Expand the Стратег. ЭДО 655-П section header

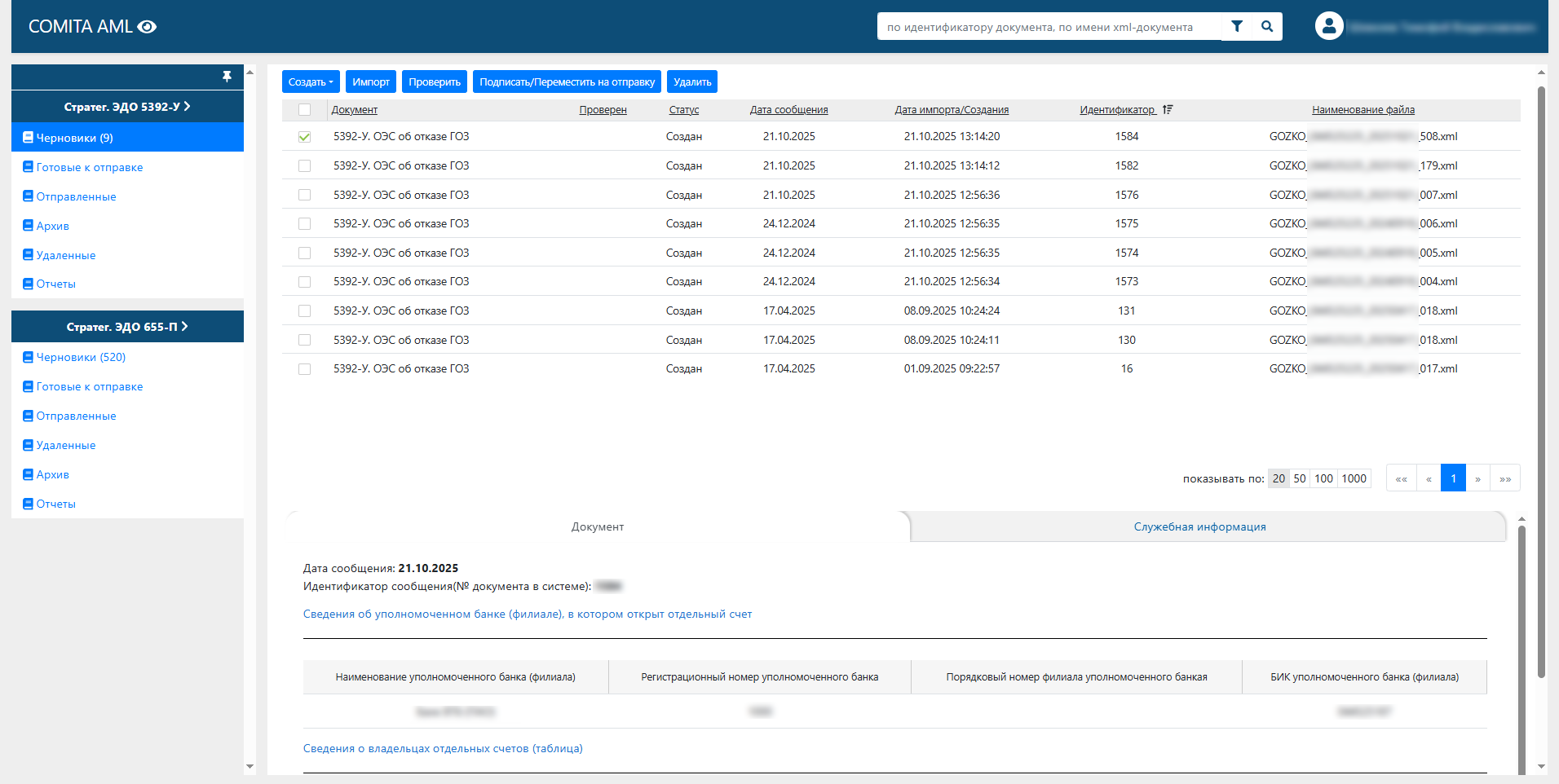(x=127, y=327)
